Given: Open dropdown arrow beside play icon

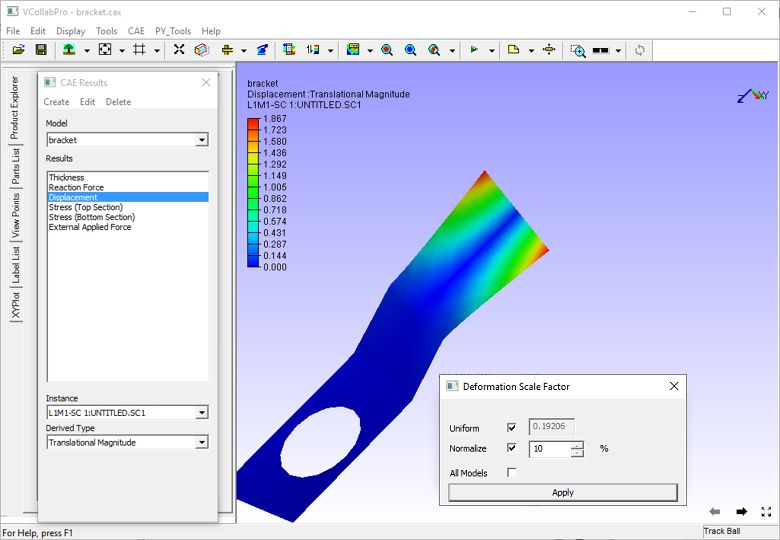Looking at the screenshot, I should tap(491, 50).
